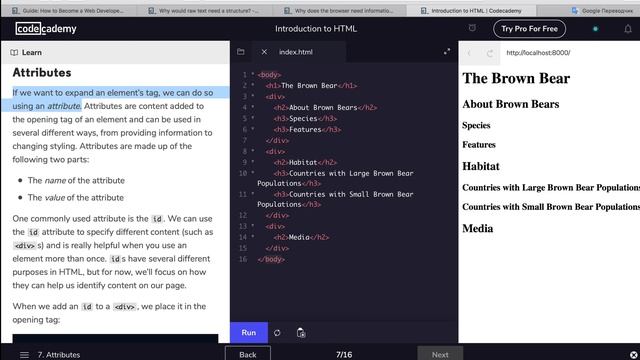Click the '7. Attributes' lesson label

tap(59, 355)
